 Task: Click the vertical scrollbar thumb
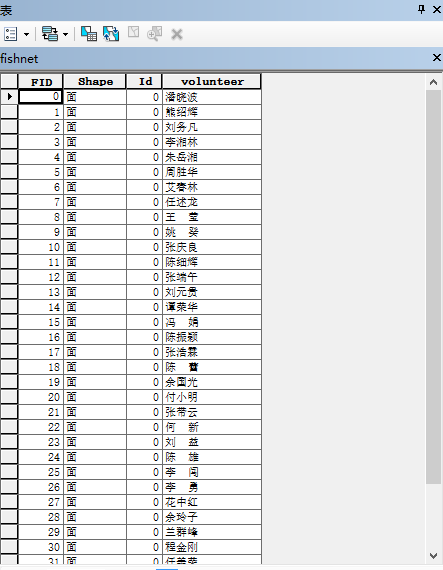433,287
